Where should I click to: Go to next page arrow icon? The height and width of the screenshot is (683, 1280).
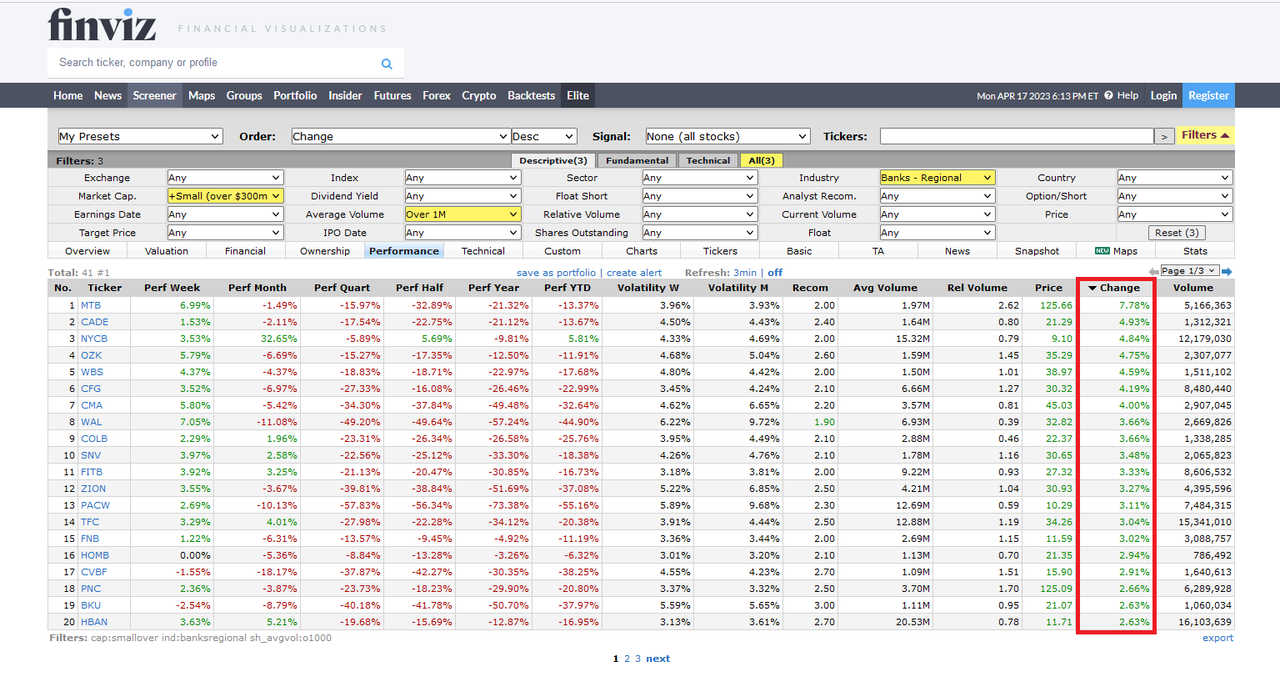click(x=1227, y=272)
